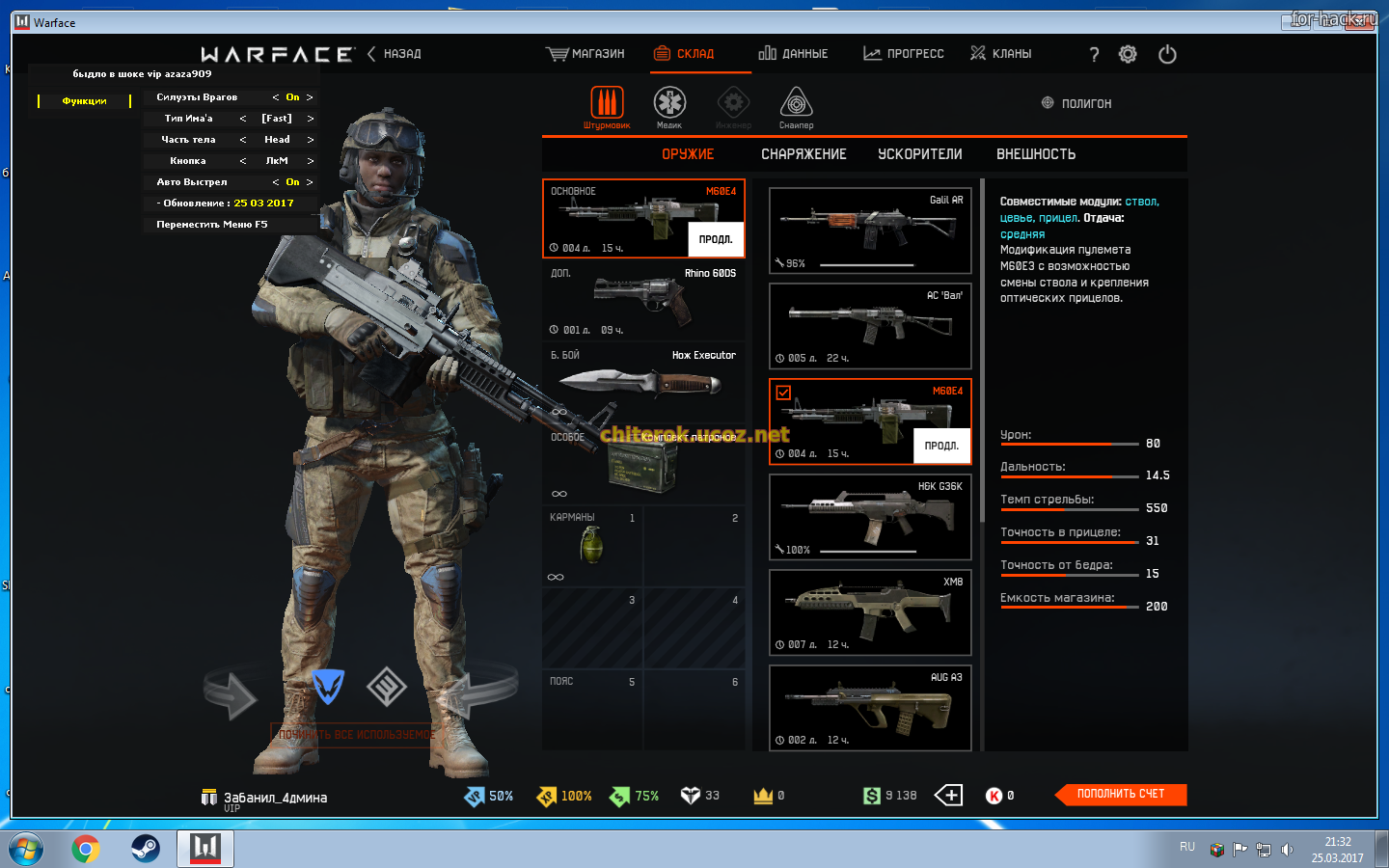Viewport: 1389px width, 868px height.
Task: Select Rhino 60DS secondary slot
Action: pyautogui.click(x=643, y=301)
